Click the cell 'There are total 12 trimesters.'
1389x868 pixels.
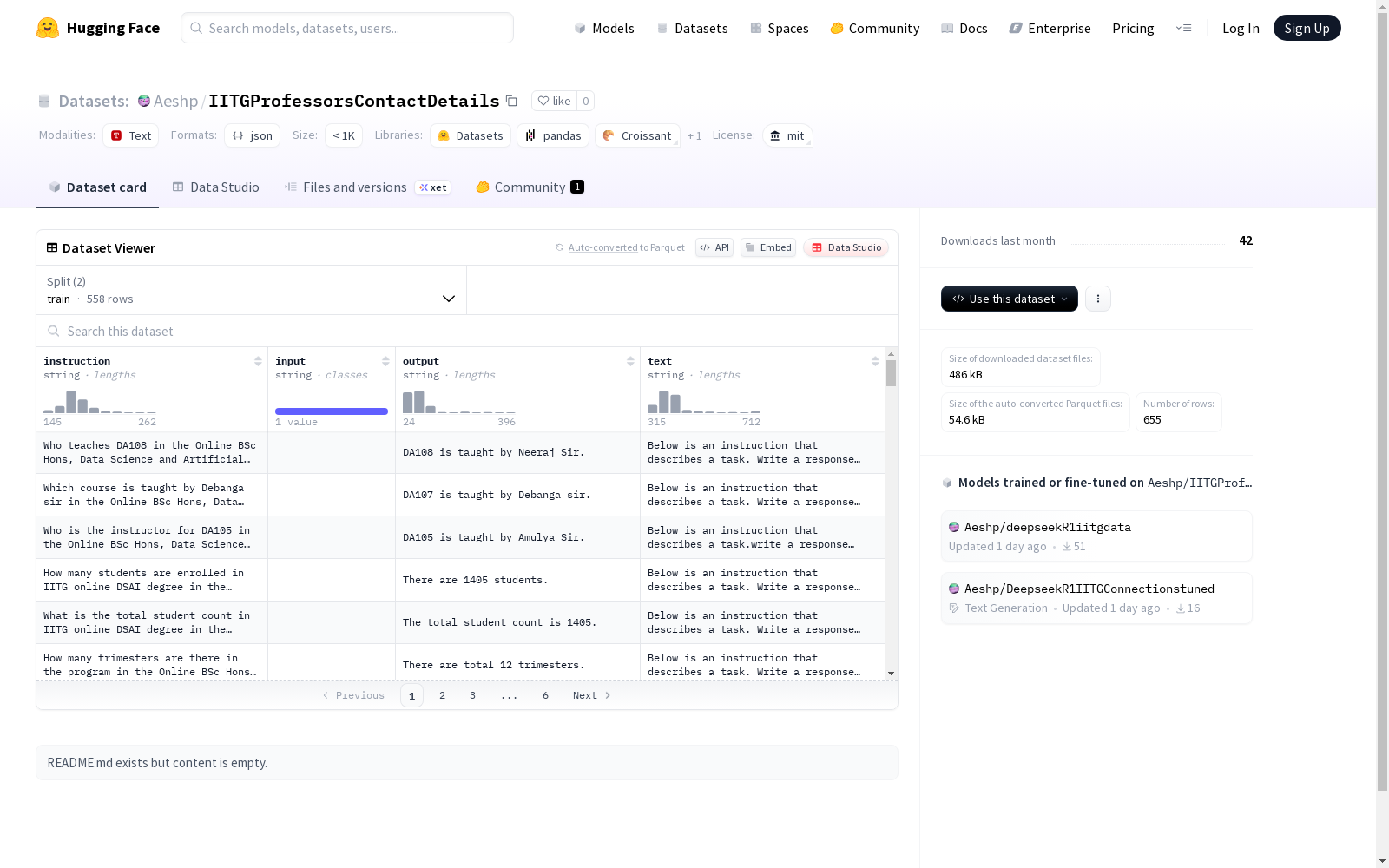coord(517,663)
